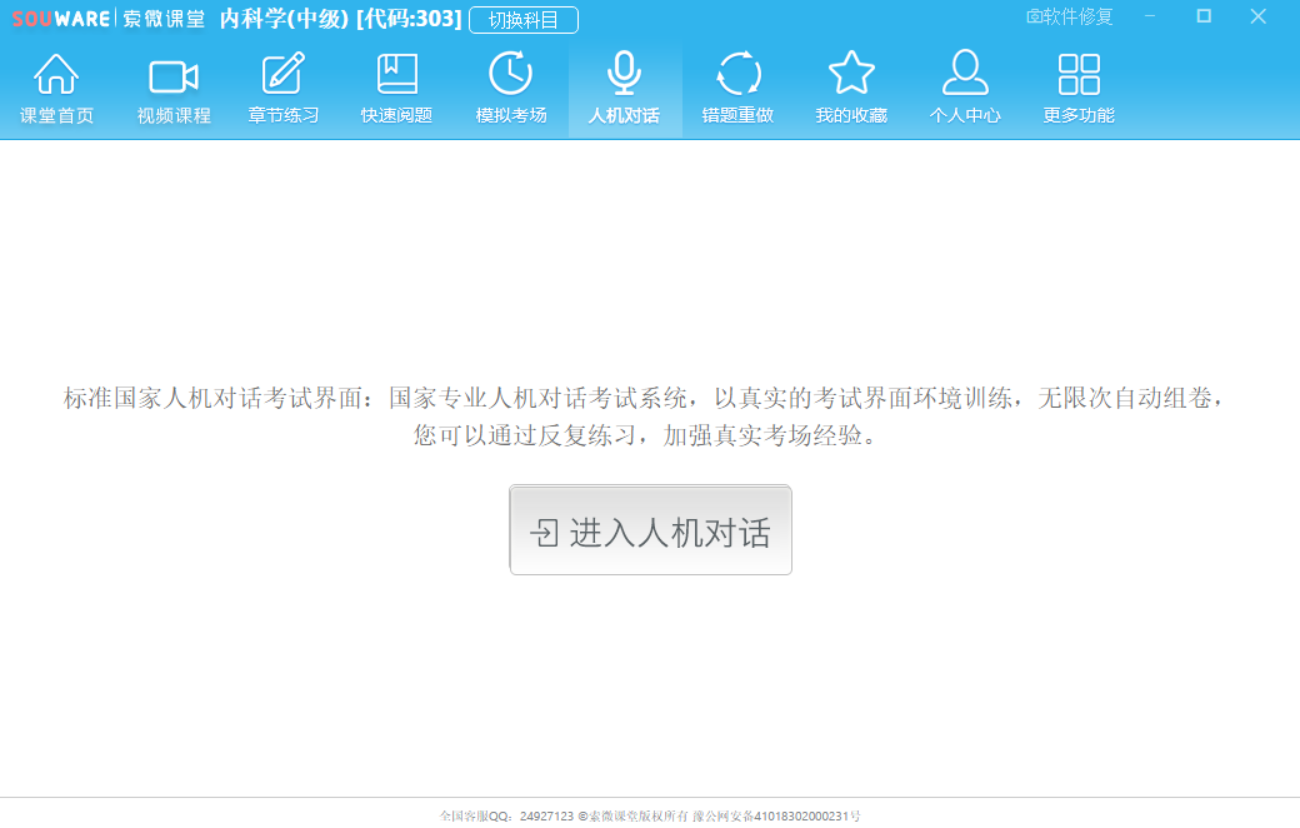
Task: Click the 切换科目 button
Action: tap(523, 20)
